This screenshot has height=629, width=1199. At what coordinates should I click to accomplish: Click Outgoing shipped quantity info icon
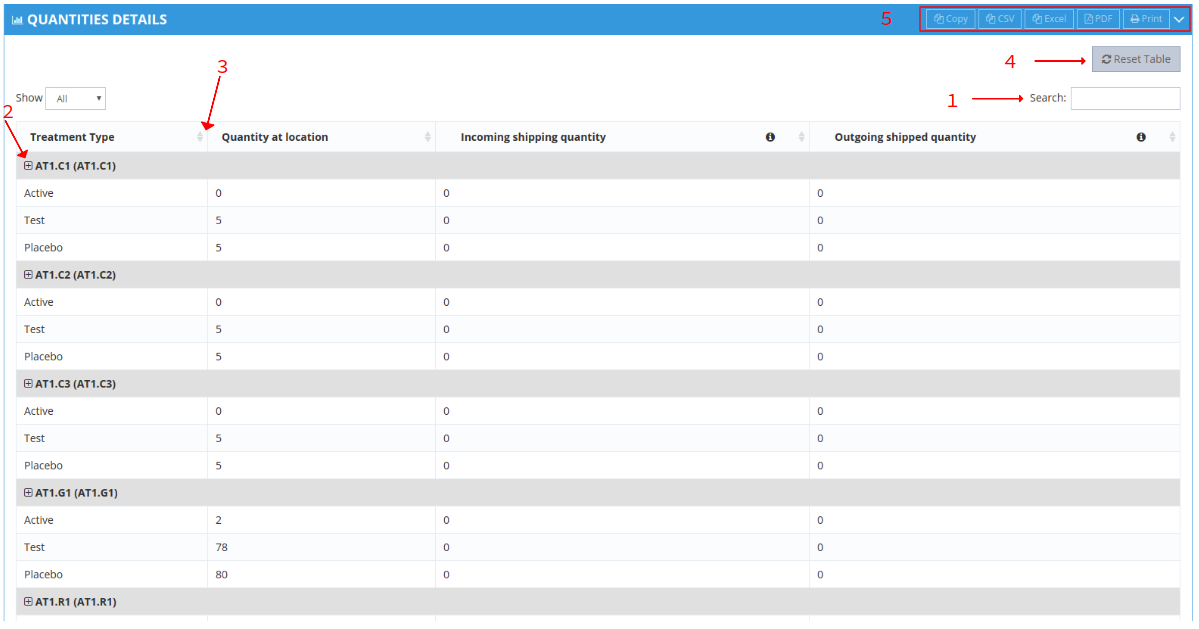(x=1141, y=137)
